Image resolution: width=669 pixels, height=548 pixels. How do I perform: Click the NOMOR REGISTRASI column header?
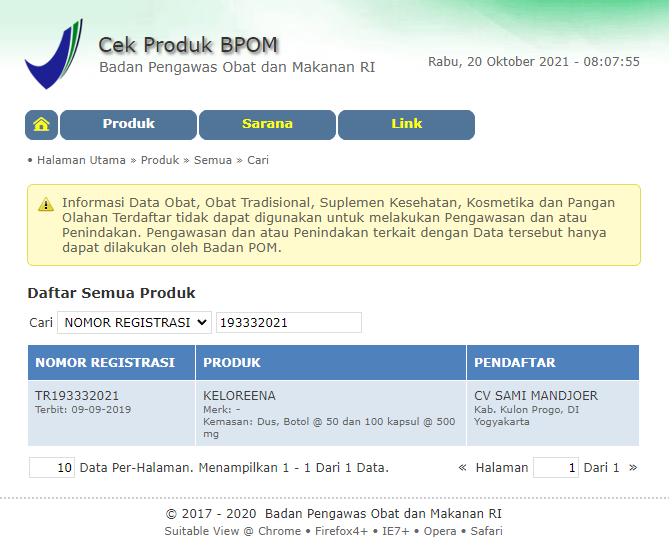[x=111, y=362]
